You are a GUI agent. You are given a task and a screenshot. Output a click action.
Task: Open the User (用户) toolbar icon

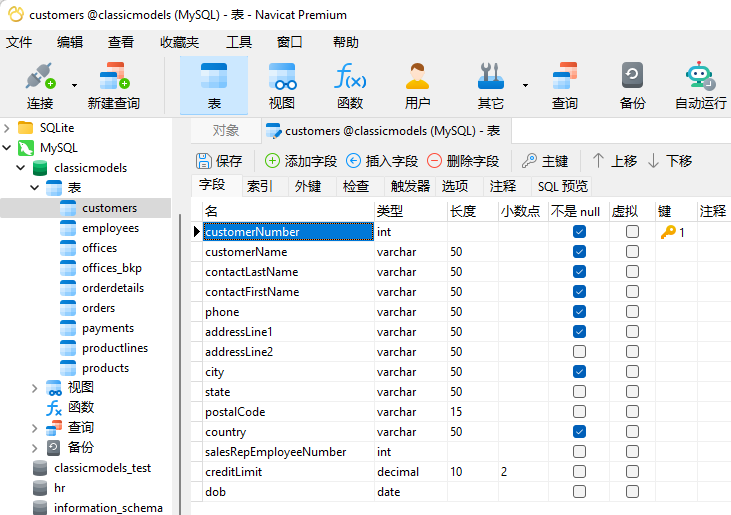[417, 76]
